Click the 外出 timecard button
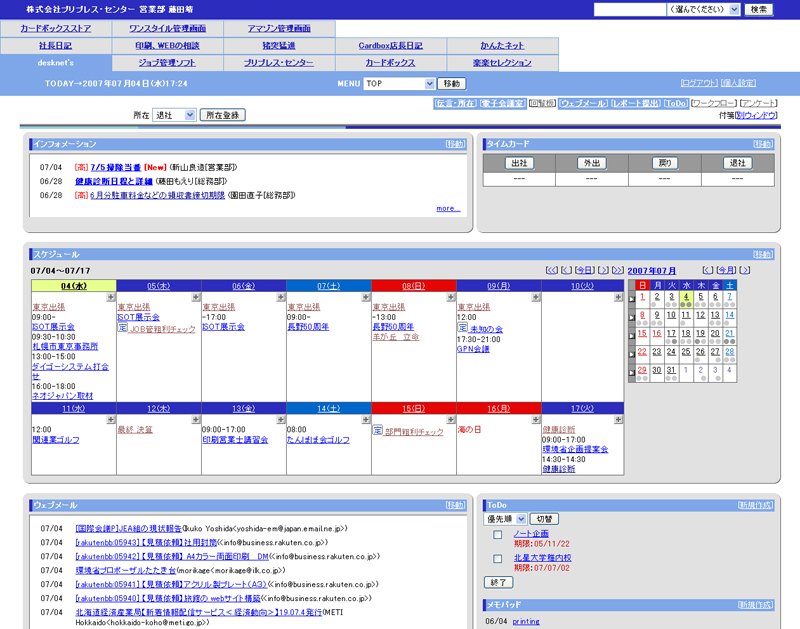800x629 pixels. [x=592, y=163]
